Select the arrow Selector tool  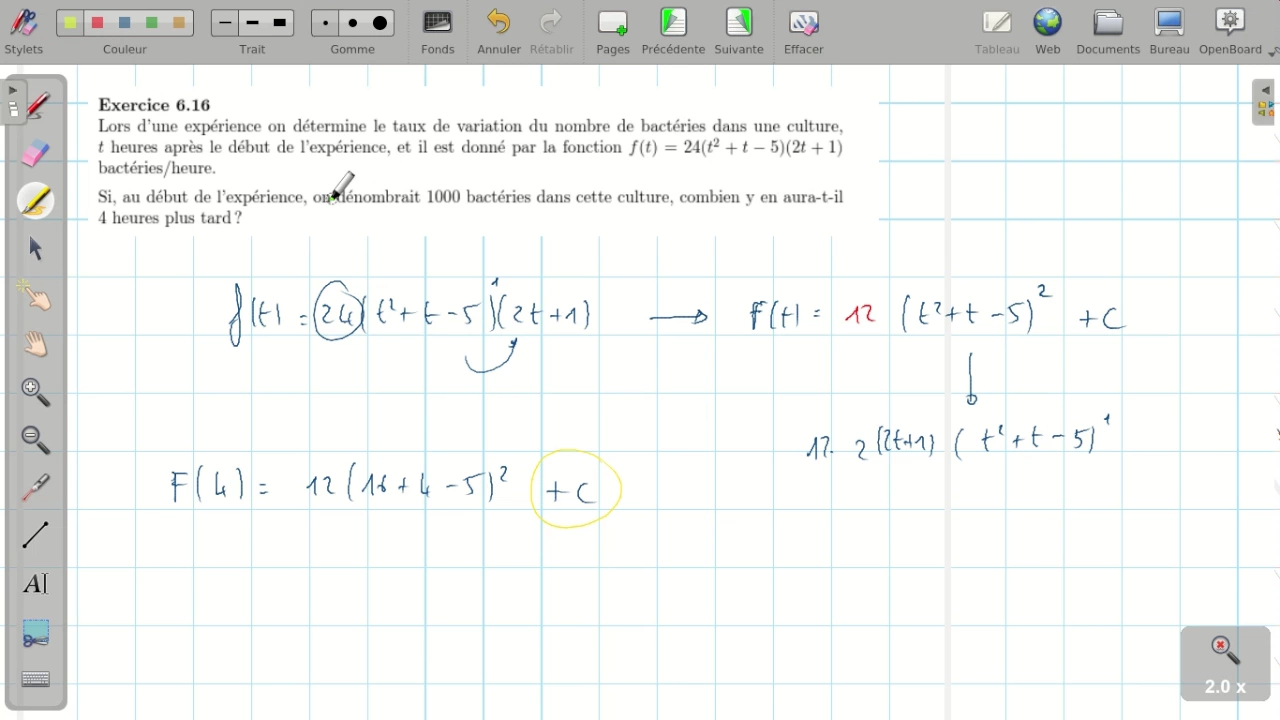click(x=36, y=249)
